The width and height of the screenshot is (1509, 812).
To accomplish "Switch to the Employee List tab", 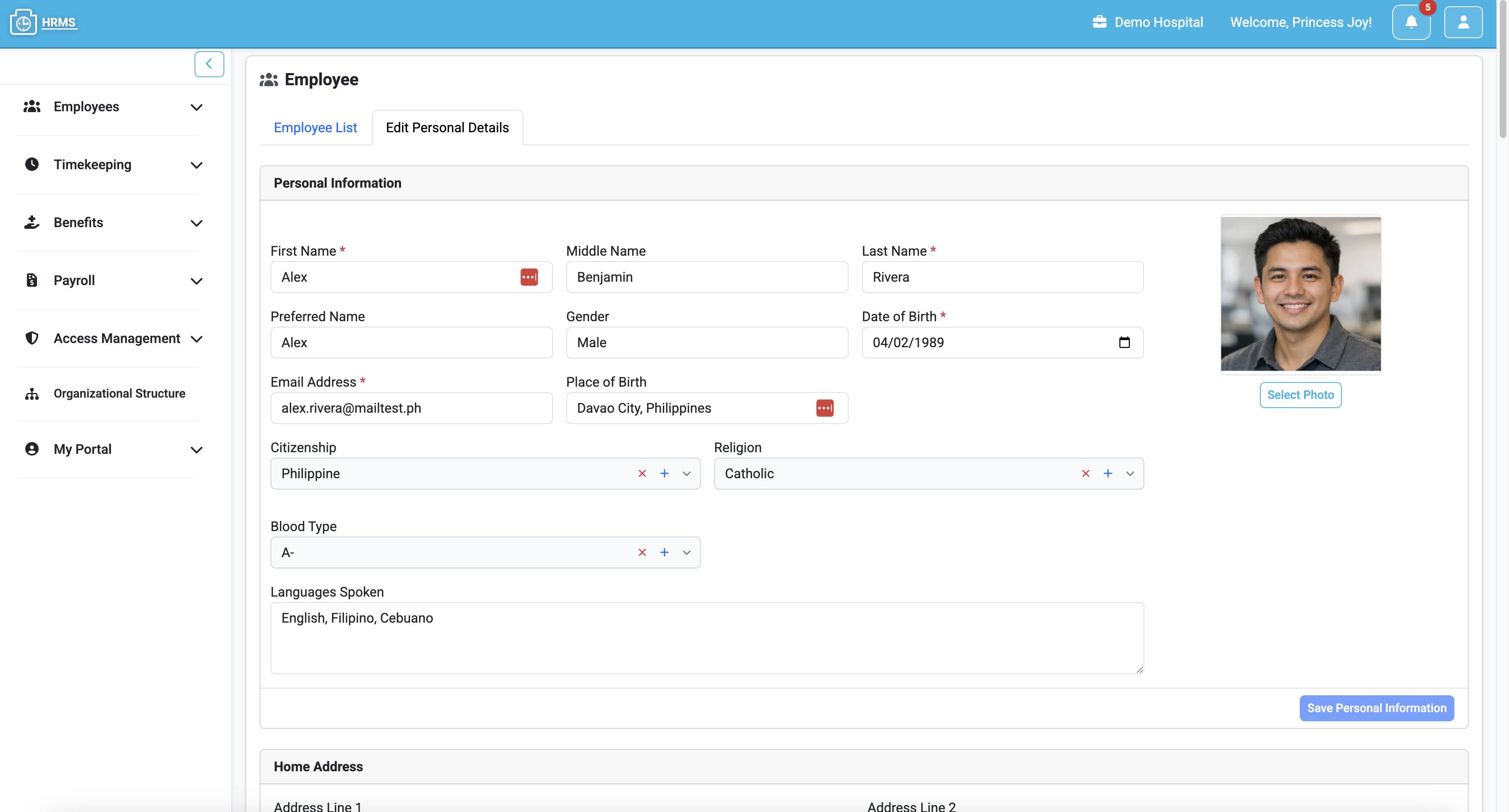I will (315, 128).
